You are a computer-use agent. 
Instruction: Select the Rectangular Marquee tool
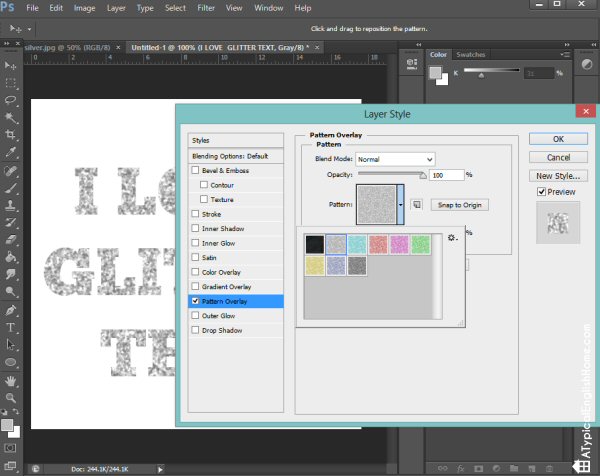pyautogui.click(x=10, y=83)
